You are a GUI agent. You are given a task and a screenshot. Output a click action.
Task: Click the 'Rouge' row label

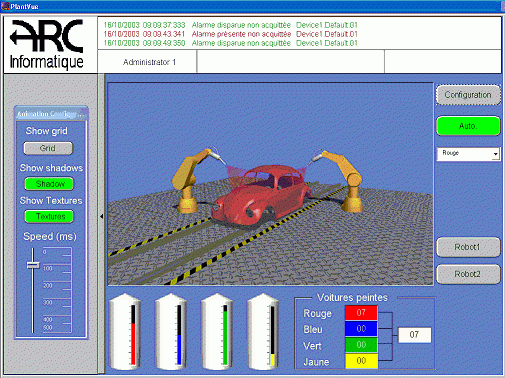click(x=317, y=313)
